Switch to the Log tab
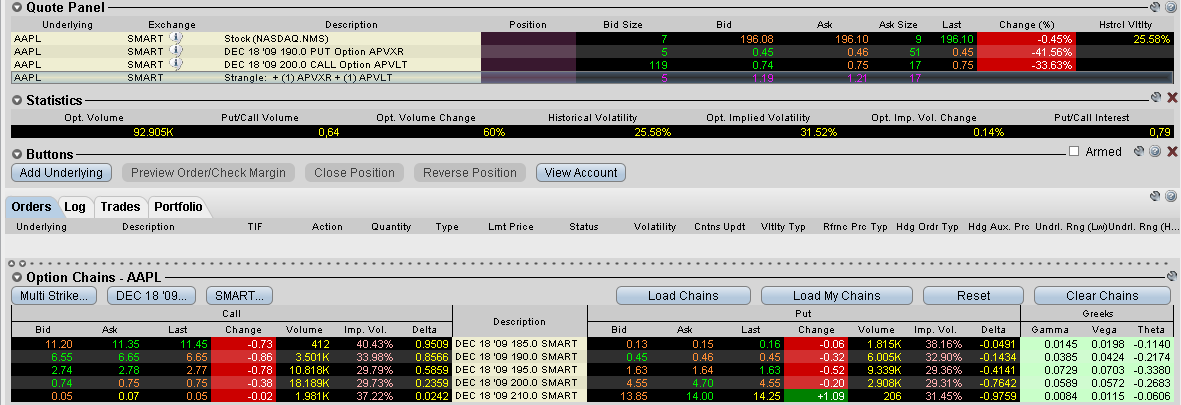 tap(75, 206)
